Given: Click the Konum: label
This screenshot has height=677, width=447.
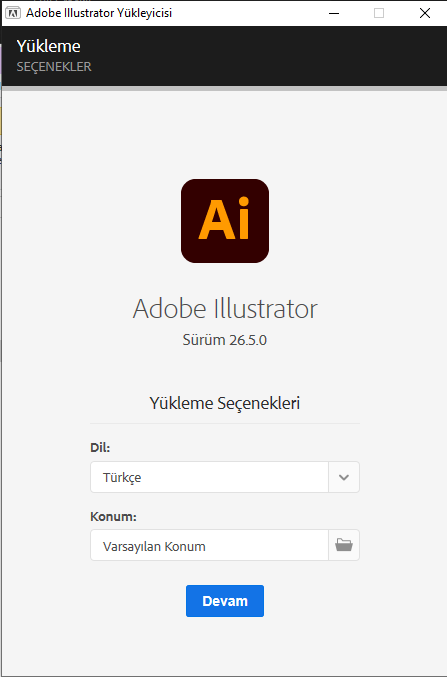Looking at the screenshot, I should pos(113,516).
